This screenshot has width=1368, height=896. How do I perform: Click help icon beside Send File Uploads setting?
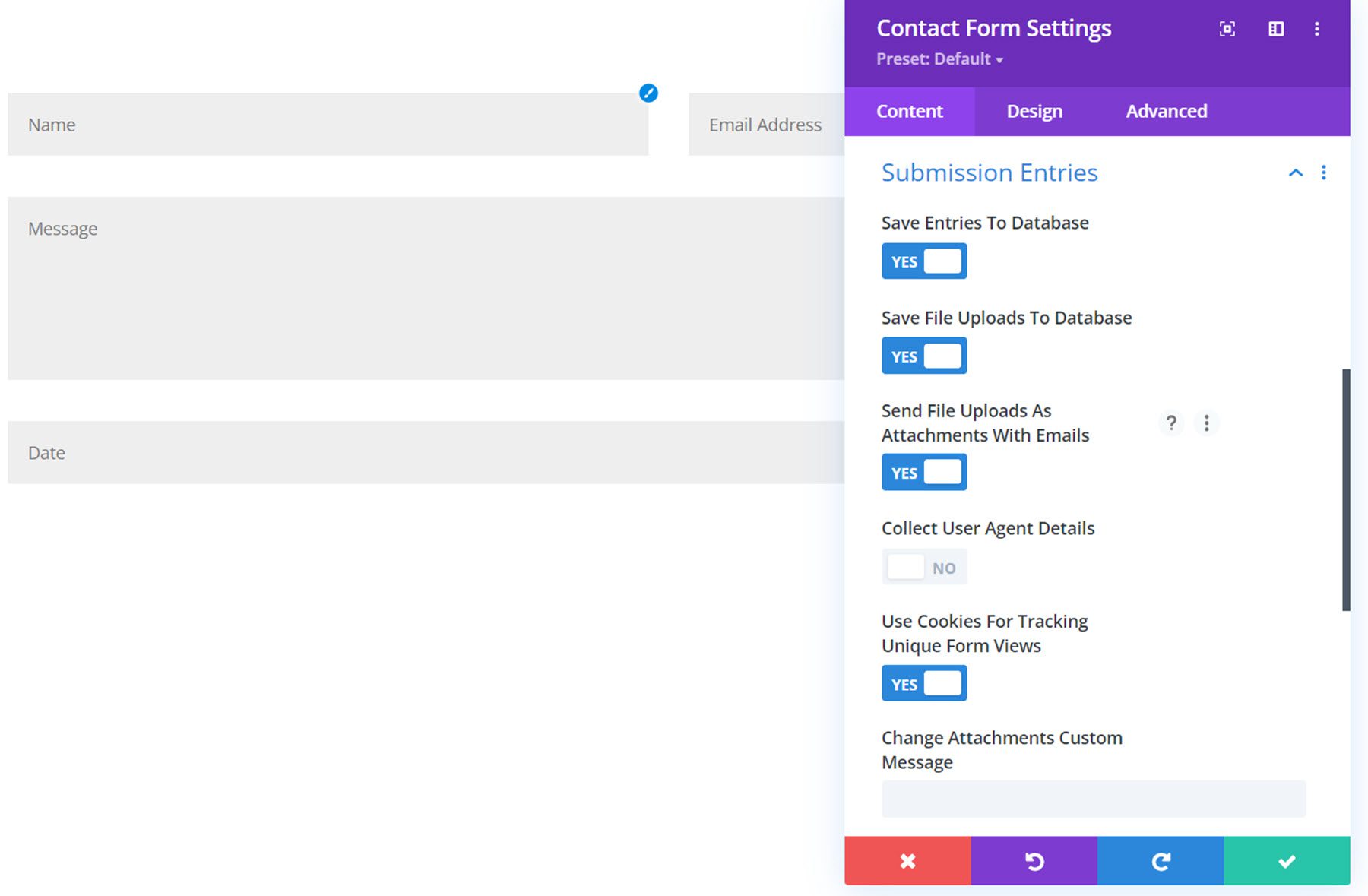pyautogui.click(x=1171, y=423)
